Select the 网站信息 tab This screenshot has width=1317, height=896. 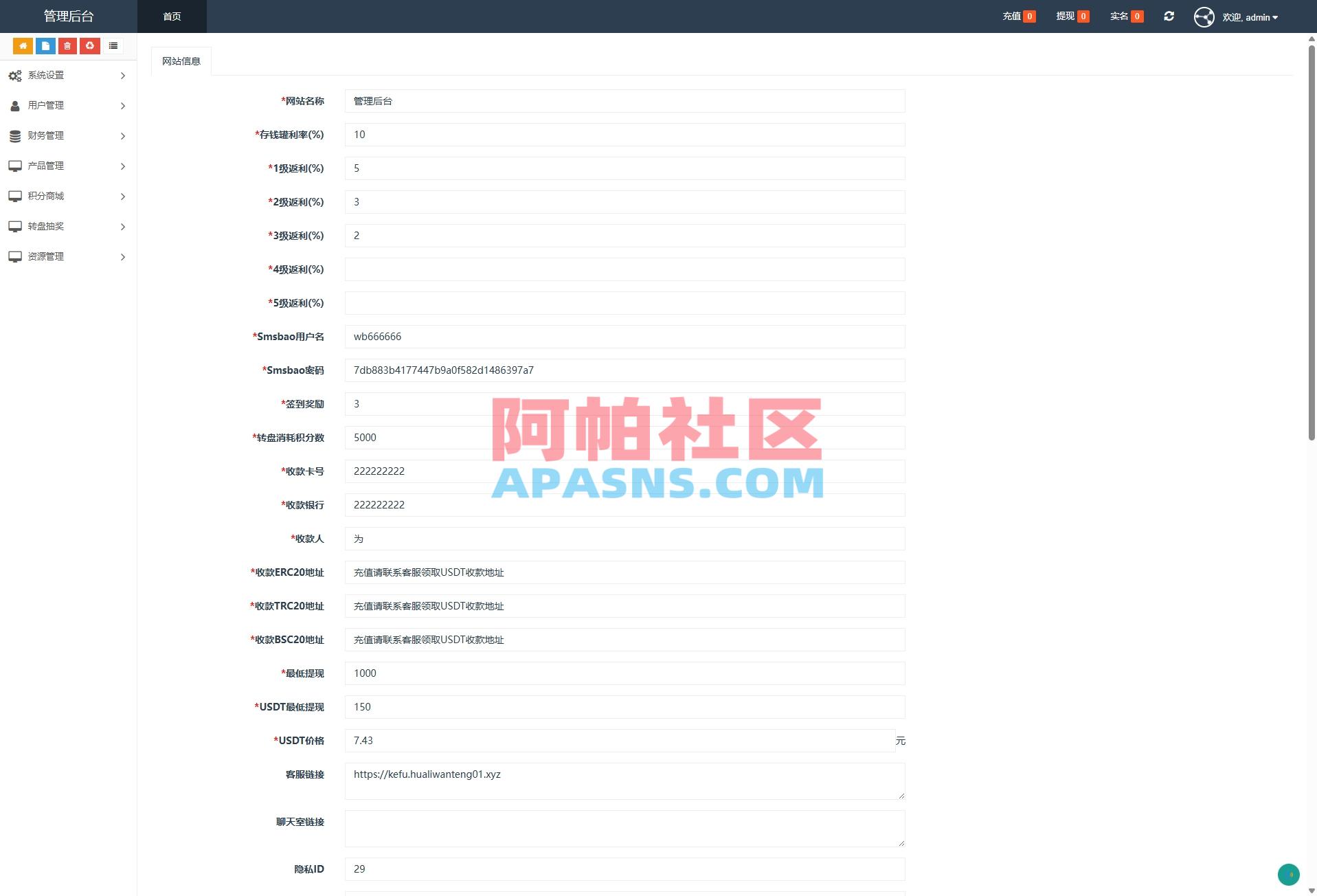(x=181, y=60)
